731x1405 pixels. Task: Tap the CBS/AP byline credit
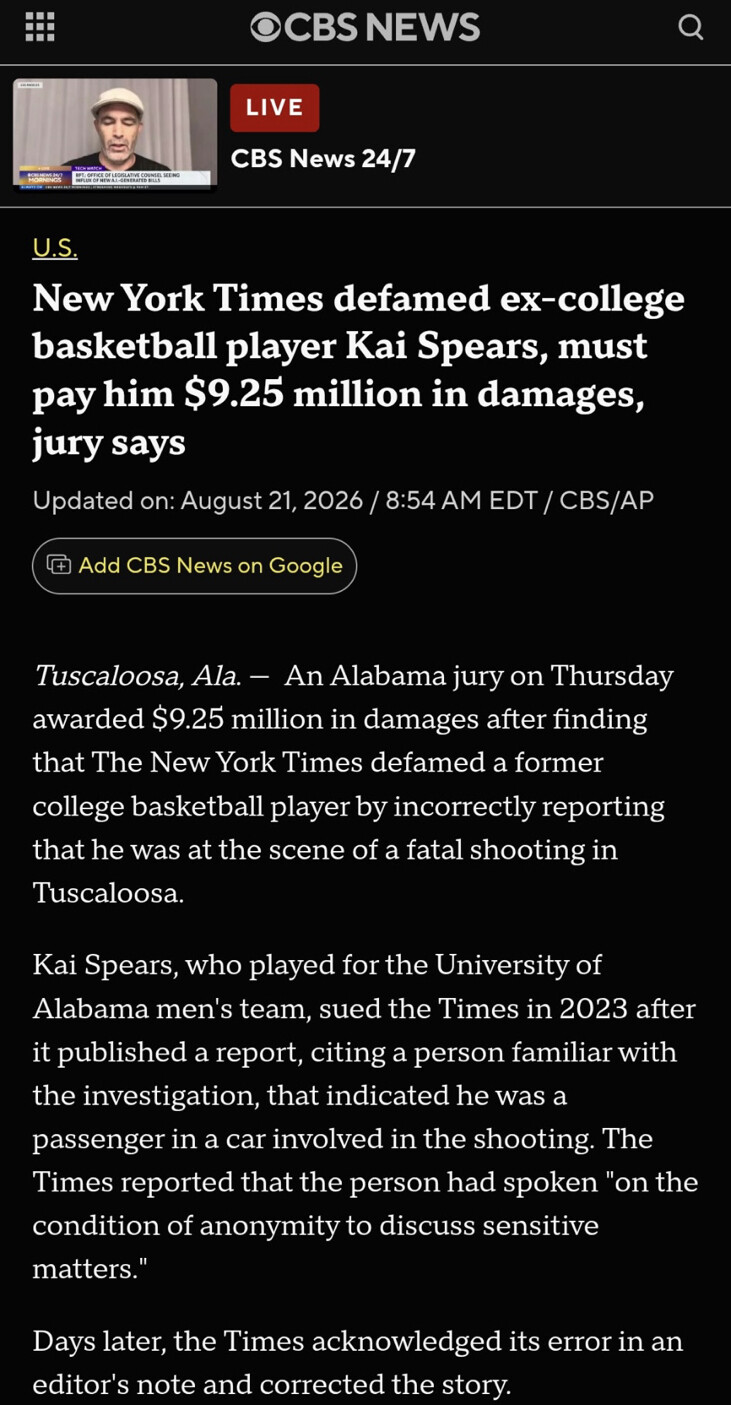point(607,500)
